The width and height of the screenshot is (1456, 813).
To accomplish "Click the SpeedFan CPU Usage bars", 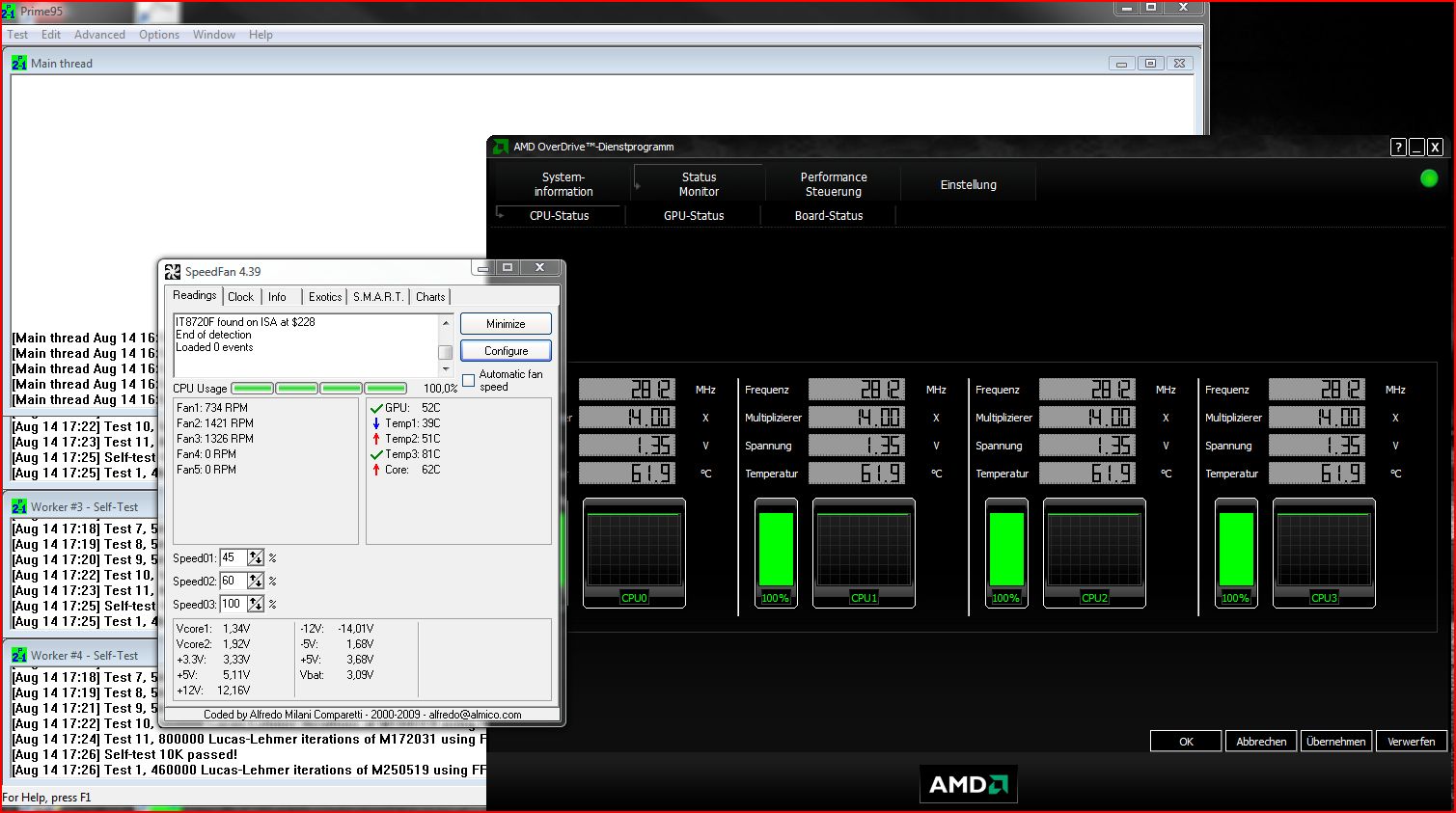I will pos(319,389).
